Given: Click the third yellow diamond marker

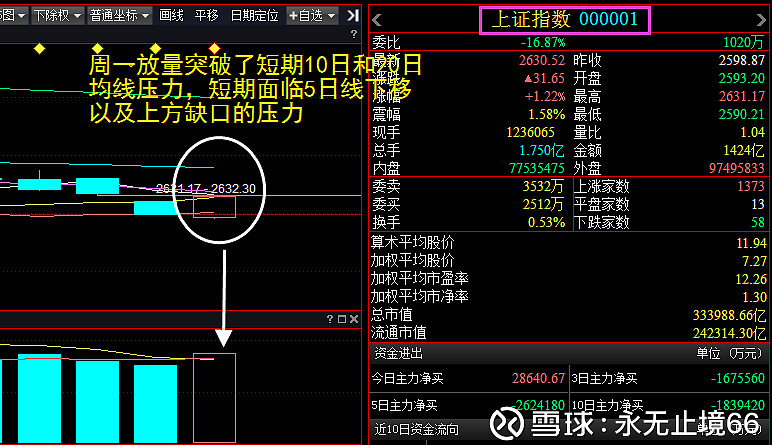Looking at the screenshot, I should pyautogui.click(x=156, y=48).
